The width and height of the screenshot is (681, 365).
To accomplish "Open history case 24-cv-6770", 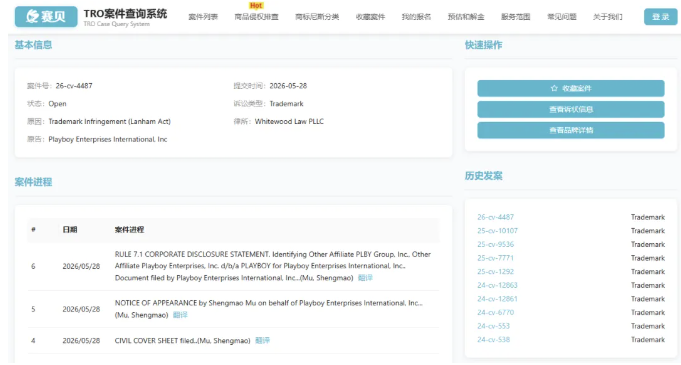I will coord(496,312).
